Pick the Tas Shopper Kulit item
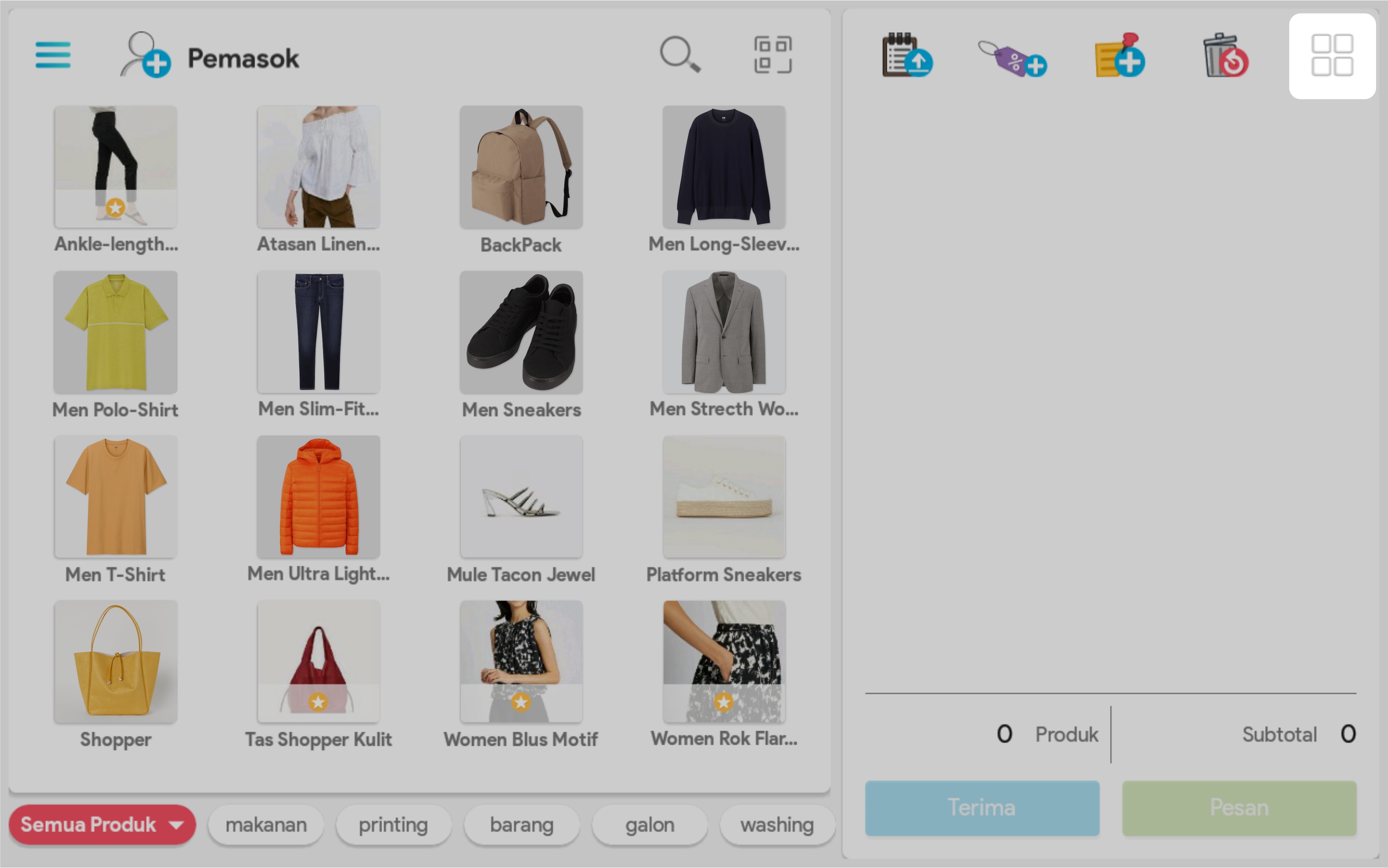The image size is (1388, 868). [319, 662]
